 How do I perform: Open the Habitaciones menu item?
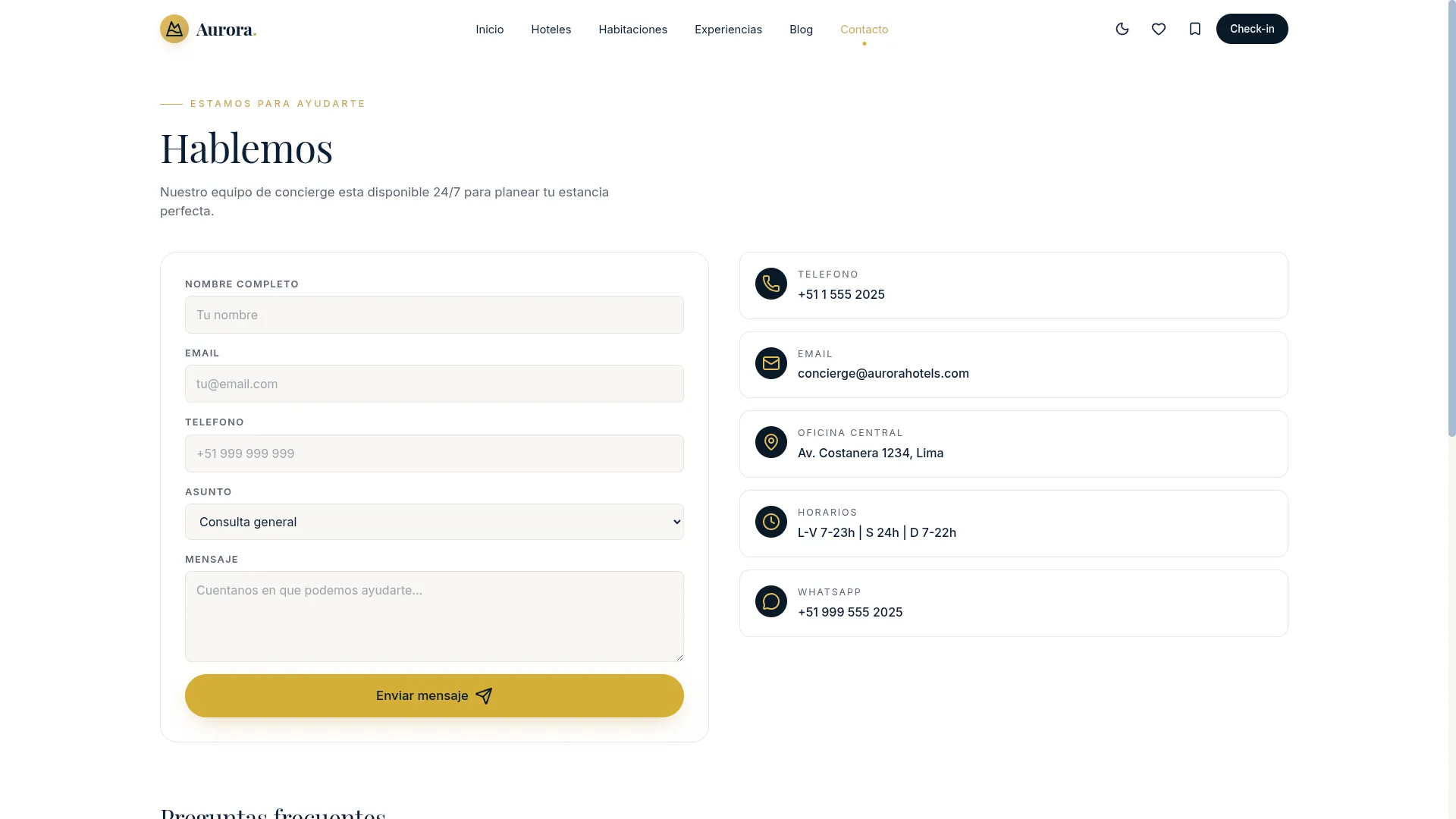tap(633, 30)
